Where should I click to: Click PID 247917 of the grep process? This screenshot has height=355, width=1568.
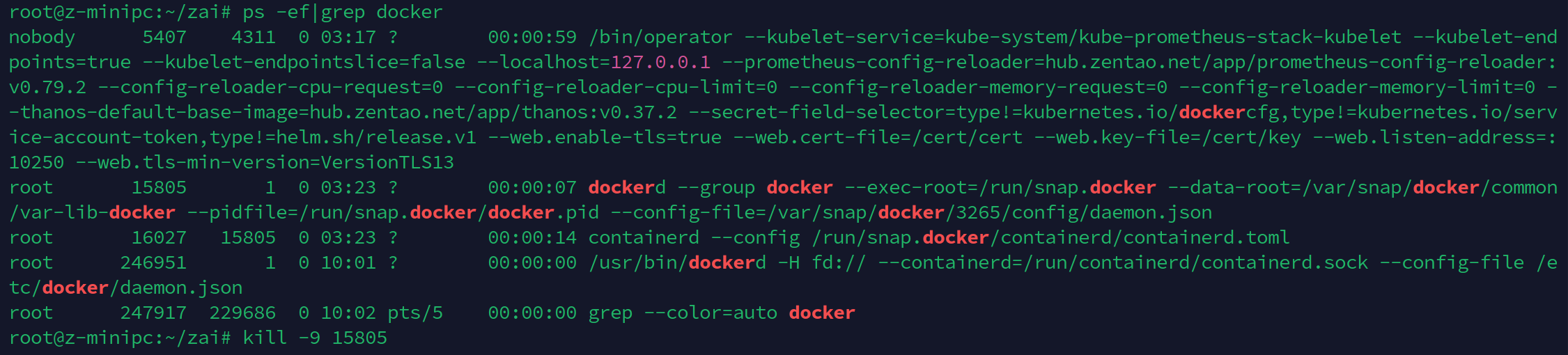(x=153, y=313)
